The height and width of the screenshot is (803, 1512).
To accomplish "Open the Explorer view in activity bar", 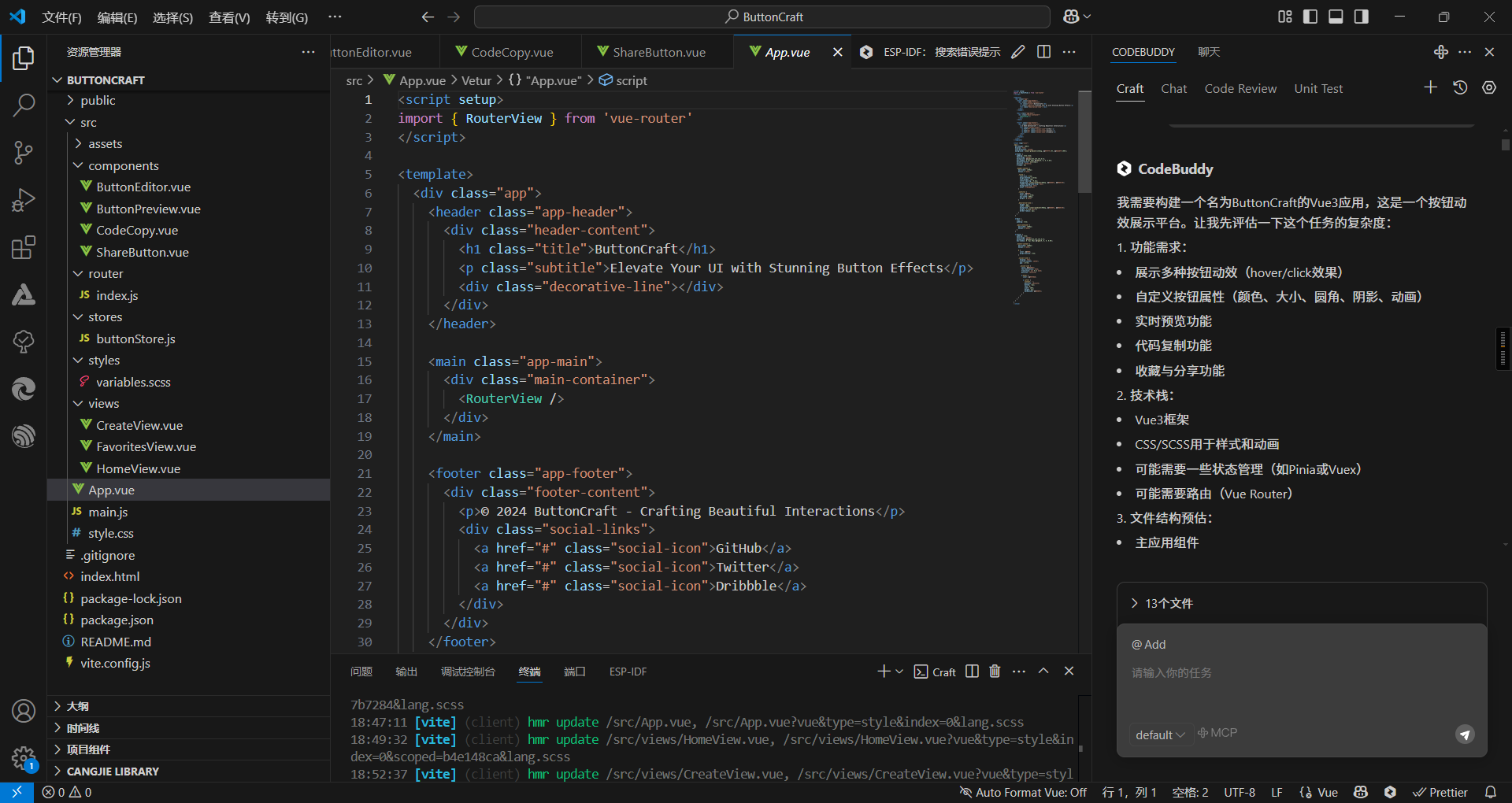I will point(24,57).
